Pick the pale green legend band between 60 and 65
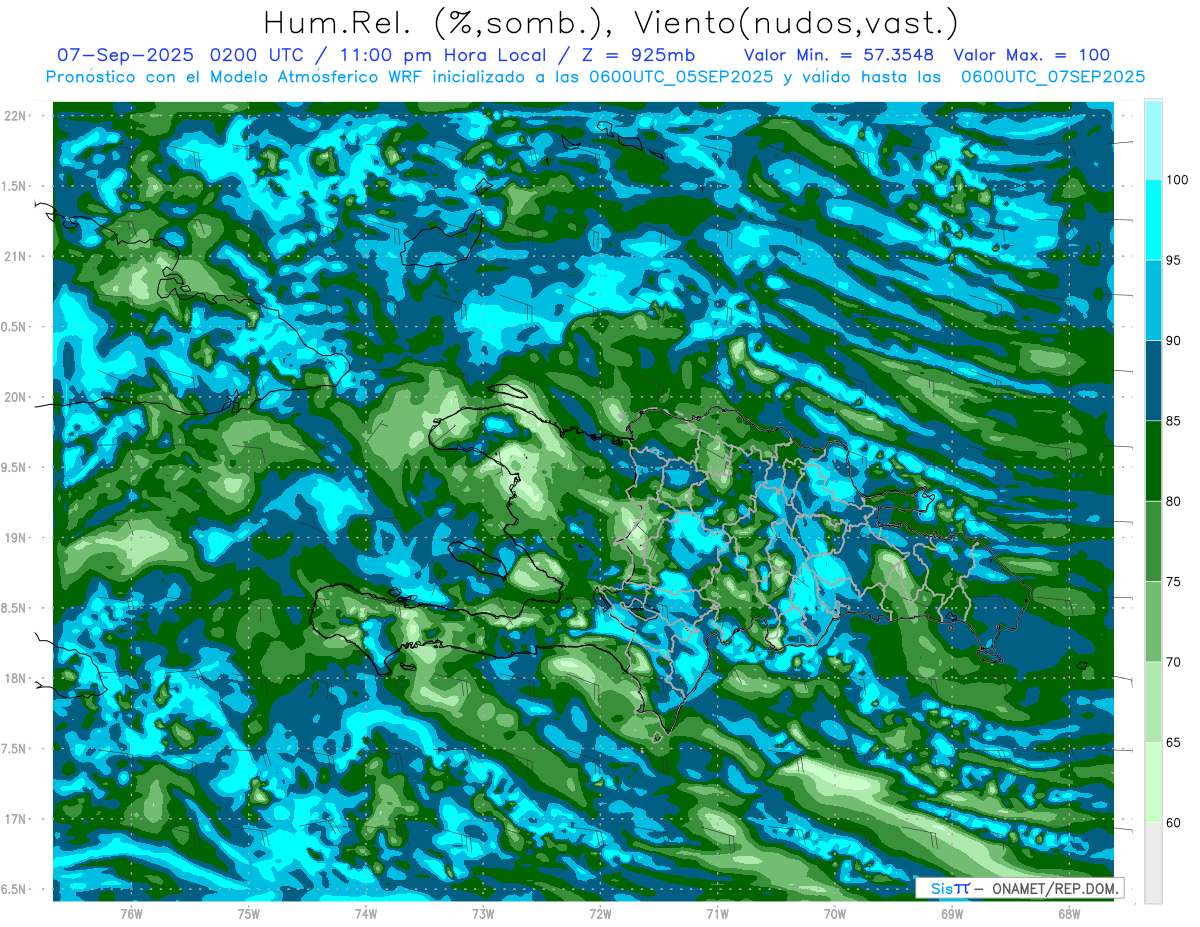The image size is (1200, 927). 1153,782
